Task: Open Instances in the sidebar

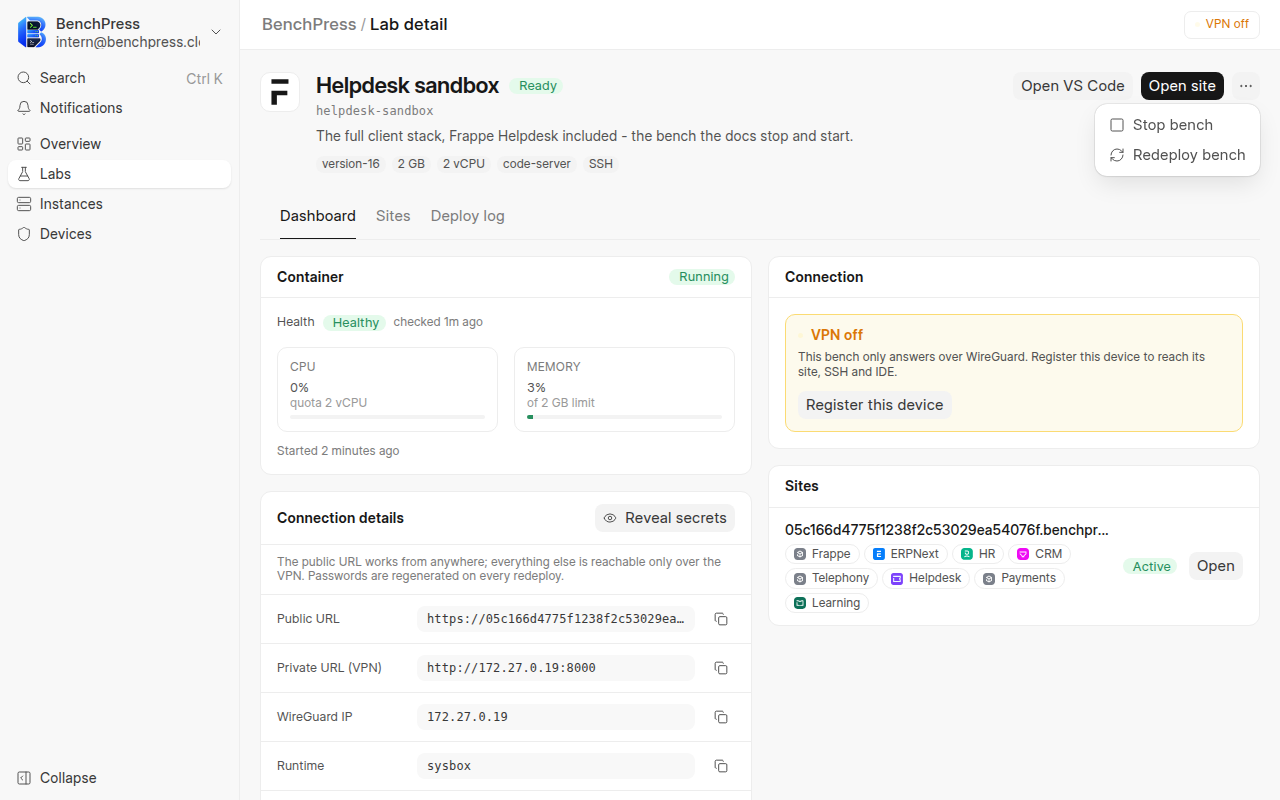Action: pos(119,204)
